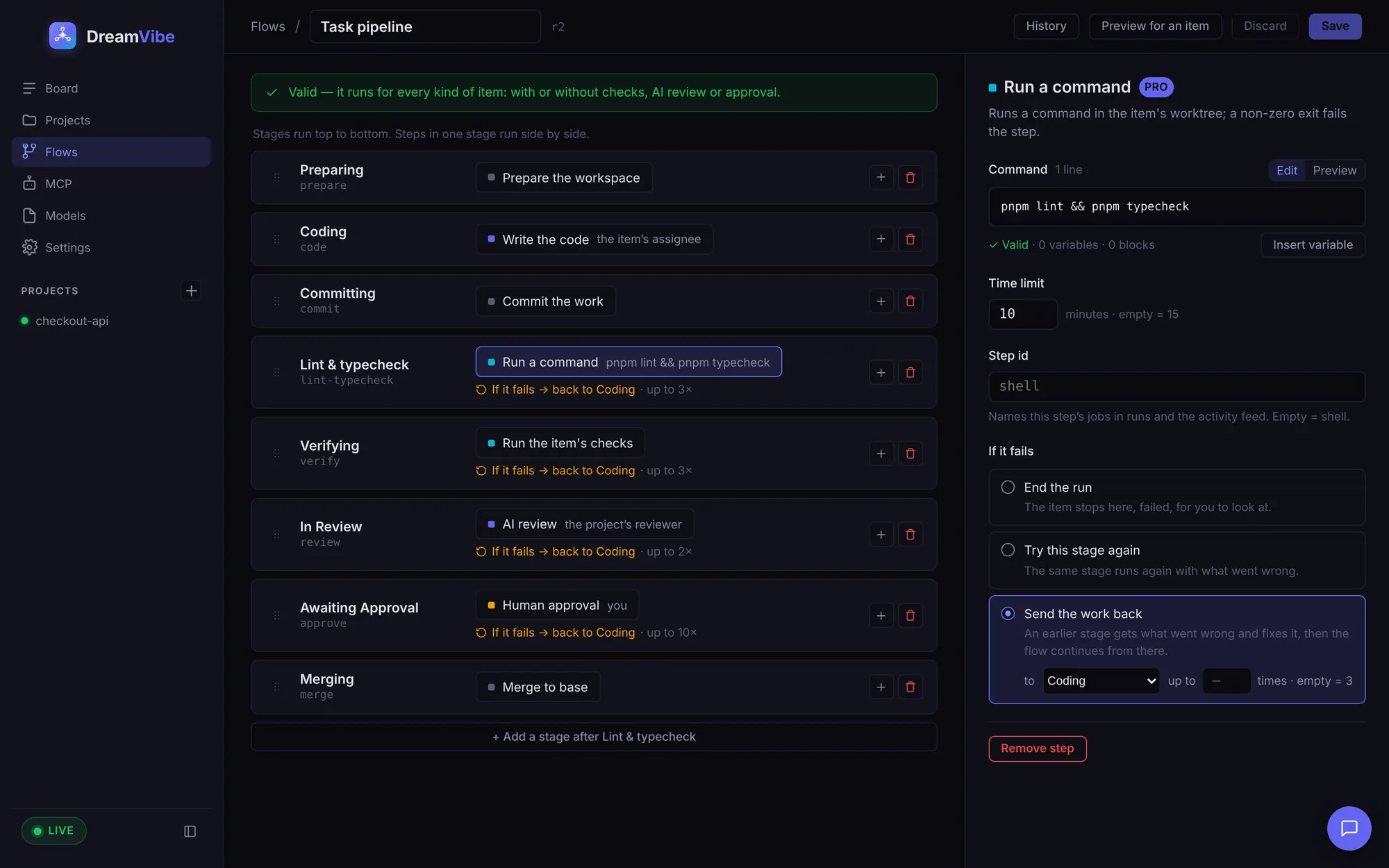Open Board in the sidebar
The height and width of the screenshot is (868, 1389).
click(x=111, y=88)
